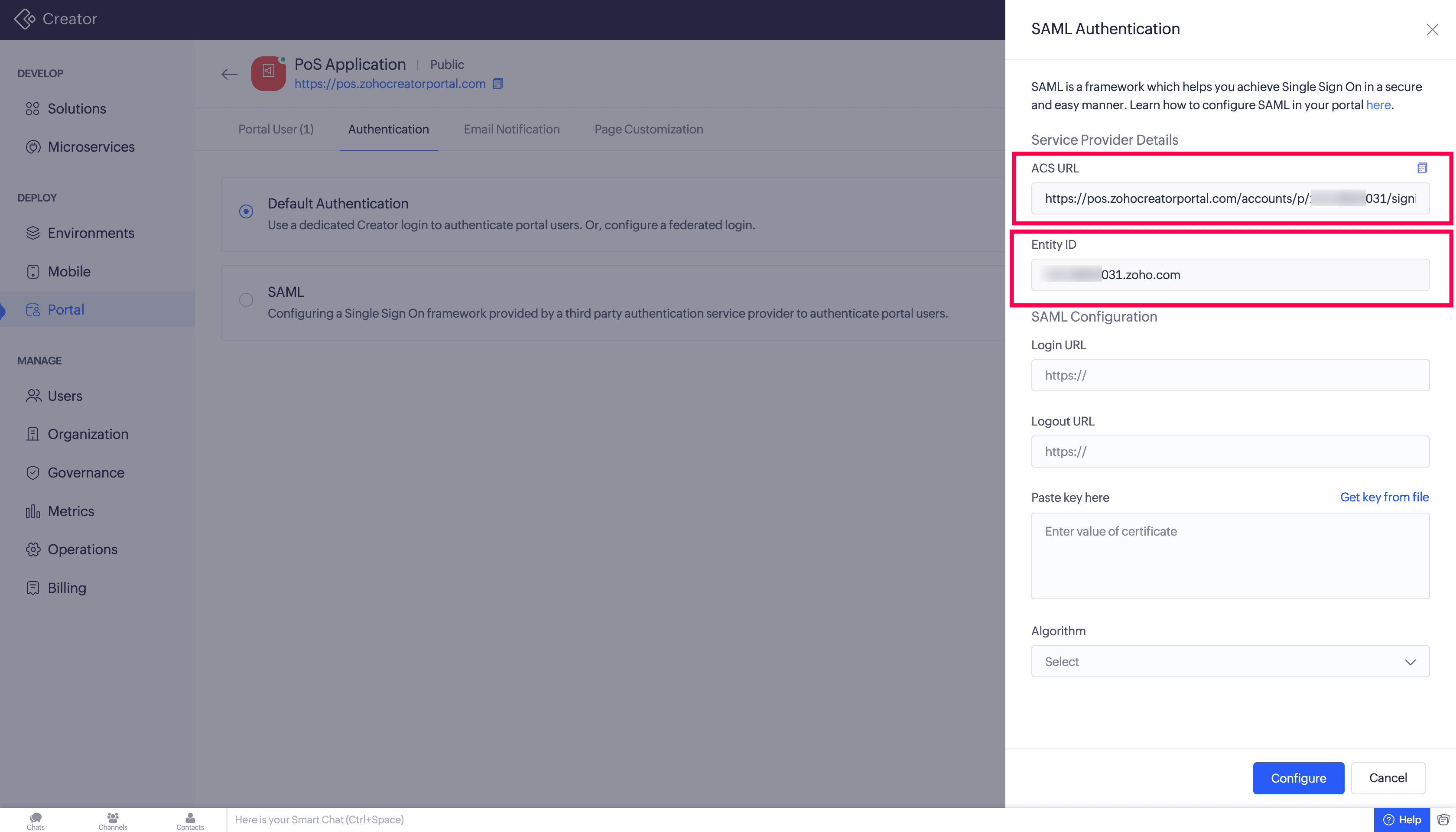Copy the ACS URL using copy icon
This screenshot has height=832, width=1456.
pos(1422,168)
